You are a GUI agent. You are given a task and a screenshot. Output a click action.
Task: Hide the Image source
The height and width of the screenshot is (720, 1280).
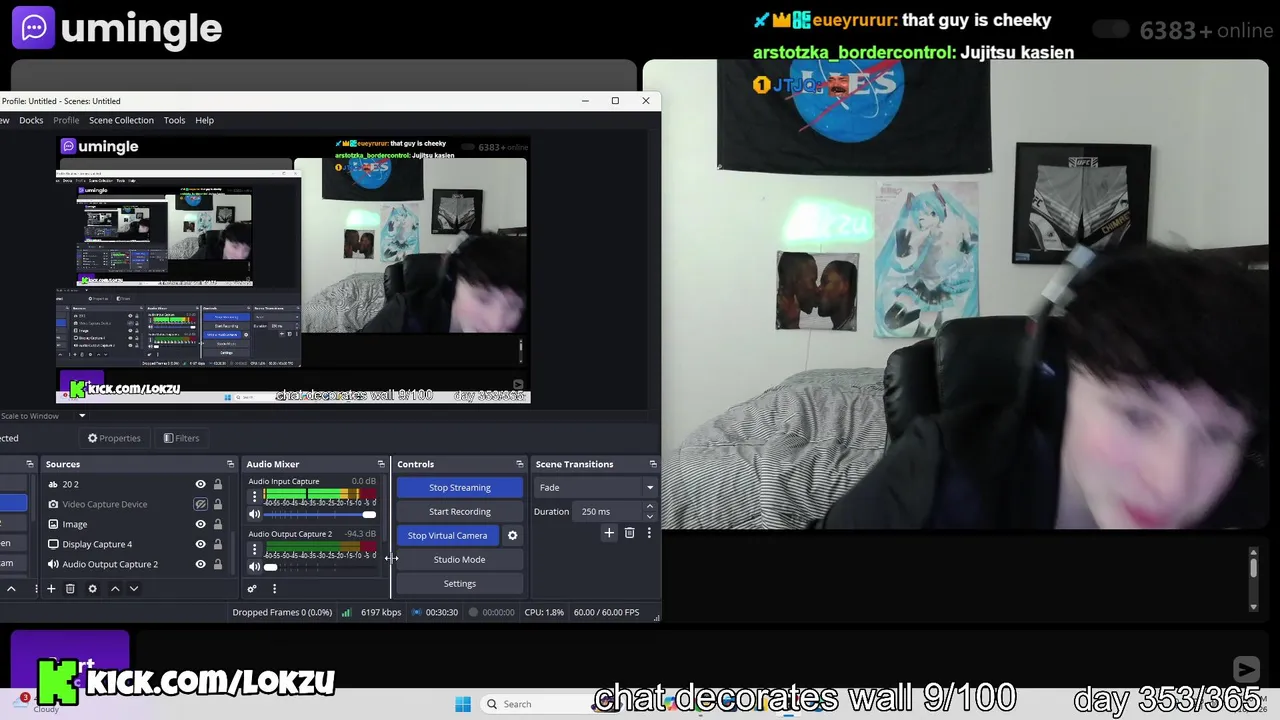click(200, 524)
